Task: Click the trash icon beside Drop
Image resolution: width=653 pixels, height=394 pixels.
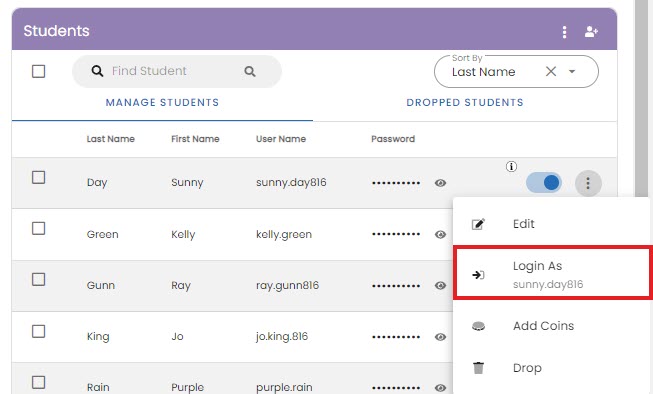Action: 479,368
